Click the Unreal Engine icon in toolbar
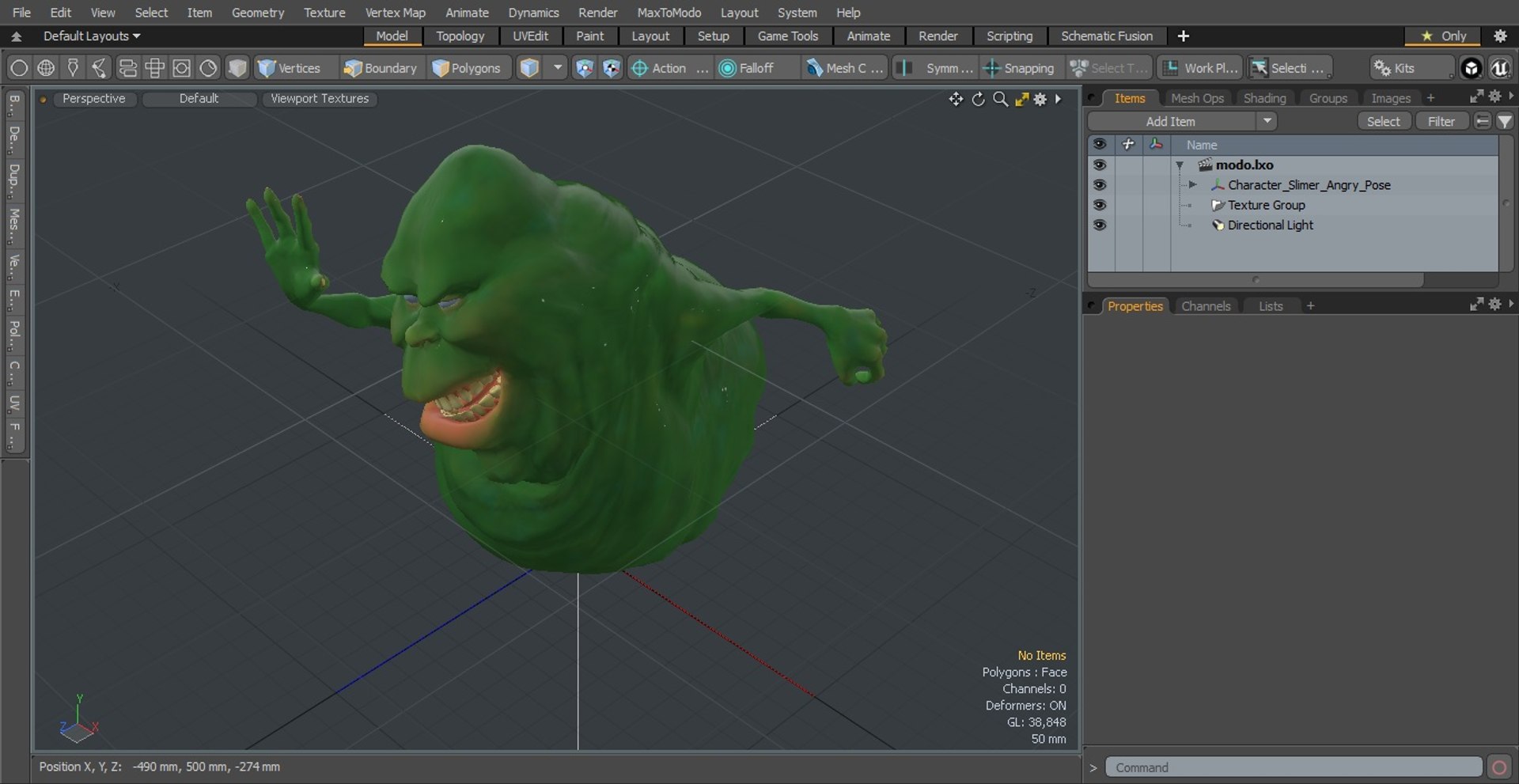The image size is (1519, 784). [x=1499, y=68]
